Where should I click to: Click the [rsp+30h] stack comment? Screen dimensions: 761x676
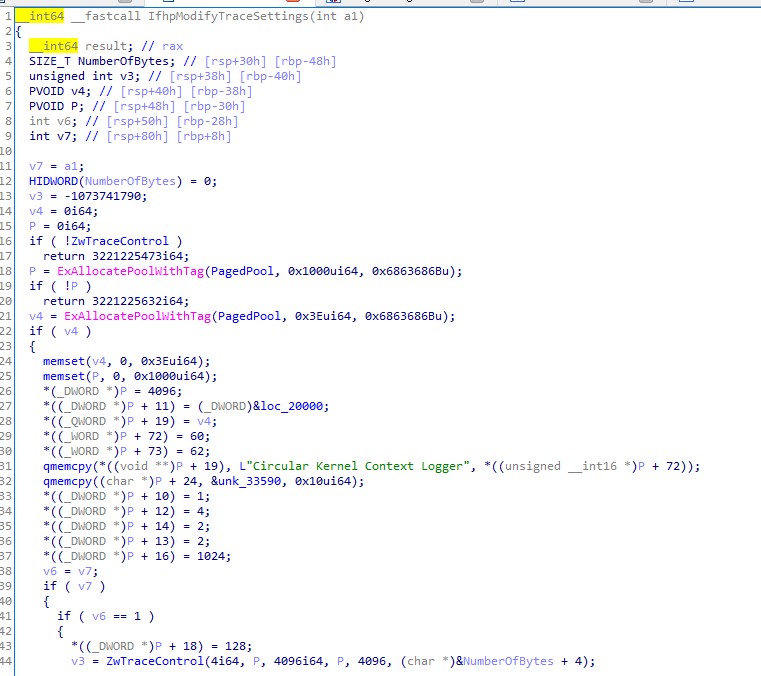click(235, 61)
